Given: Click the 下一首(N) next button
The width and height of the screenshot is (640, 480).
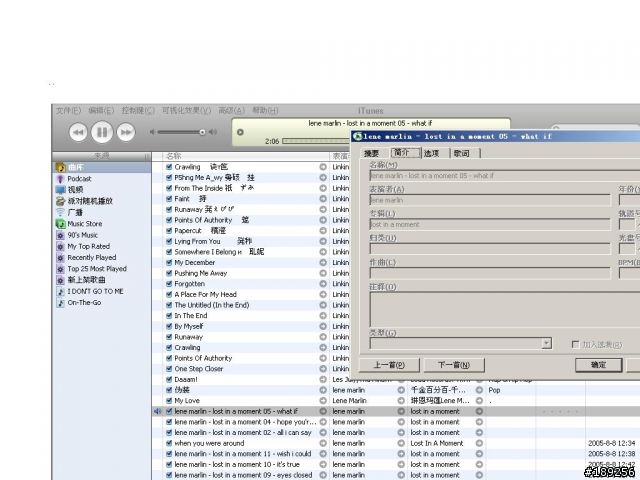Looking at the screenshot, I should point(454,365).
